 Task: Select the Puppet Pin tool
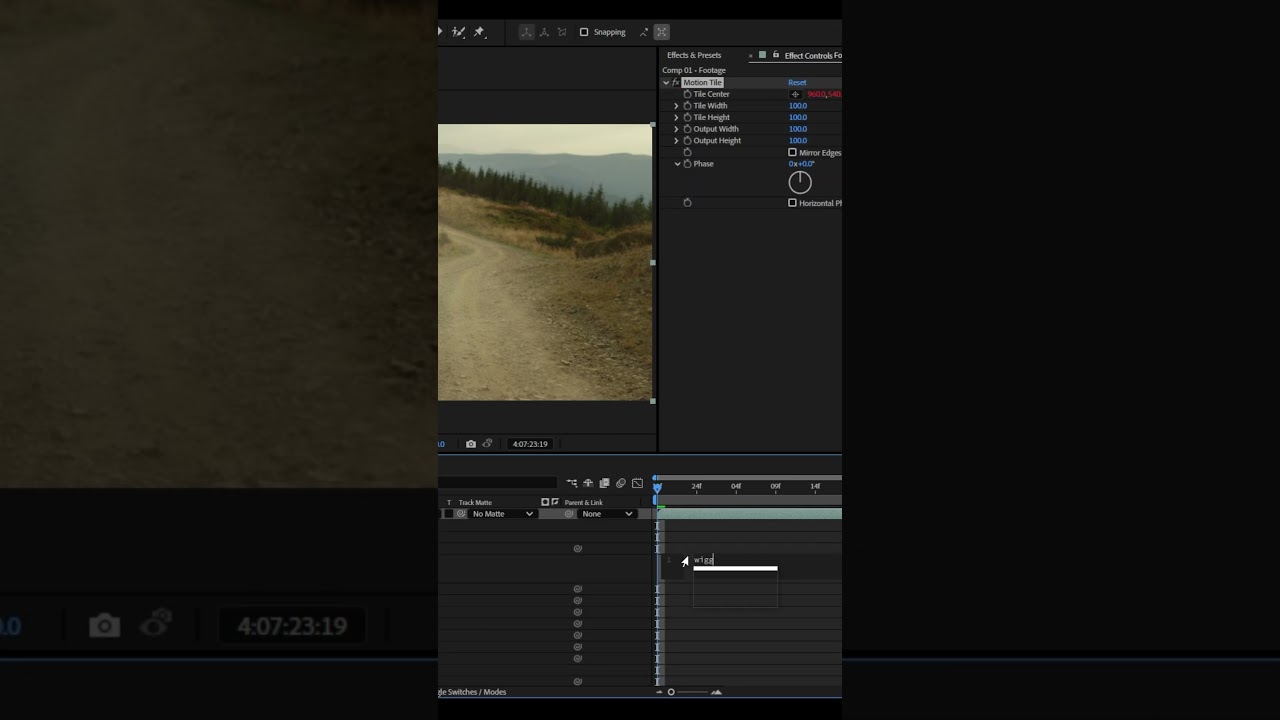tap(479, 32)
